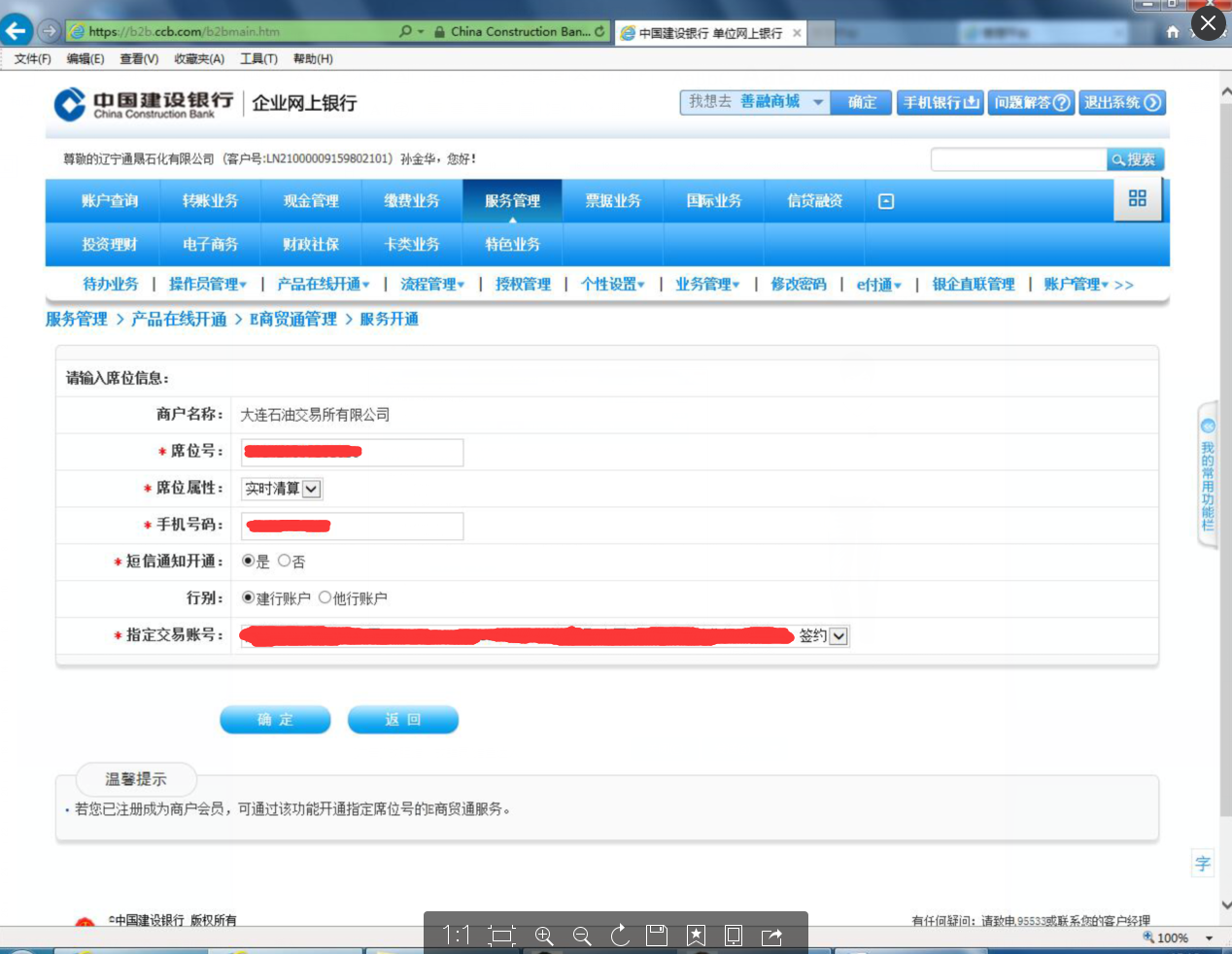Show more submenu items with >> arrow
This screenshot has height=954, width=1232.
[1124, 285]
